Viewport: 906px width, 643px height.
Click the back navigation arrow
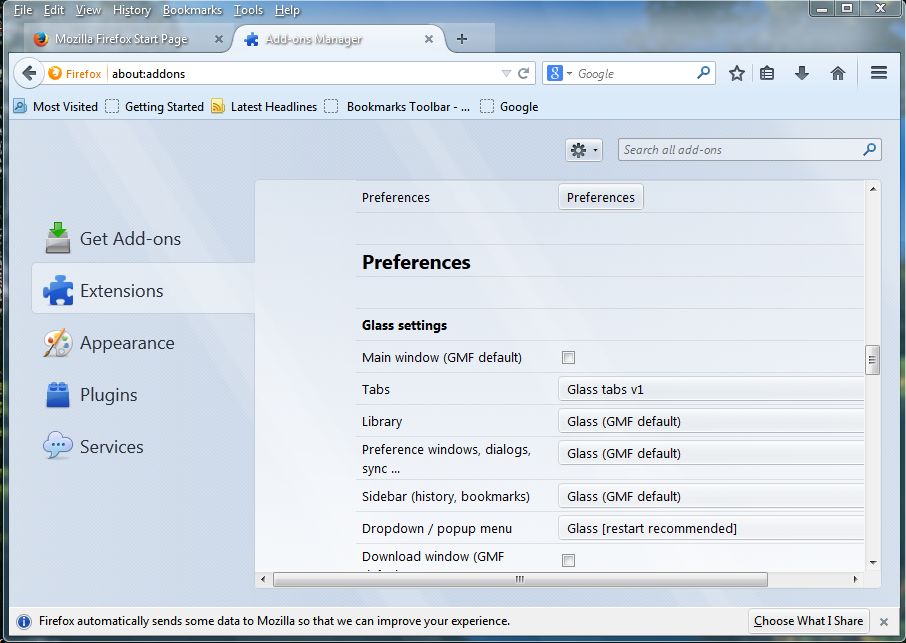(x=29, y=73)
